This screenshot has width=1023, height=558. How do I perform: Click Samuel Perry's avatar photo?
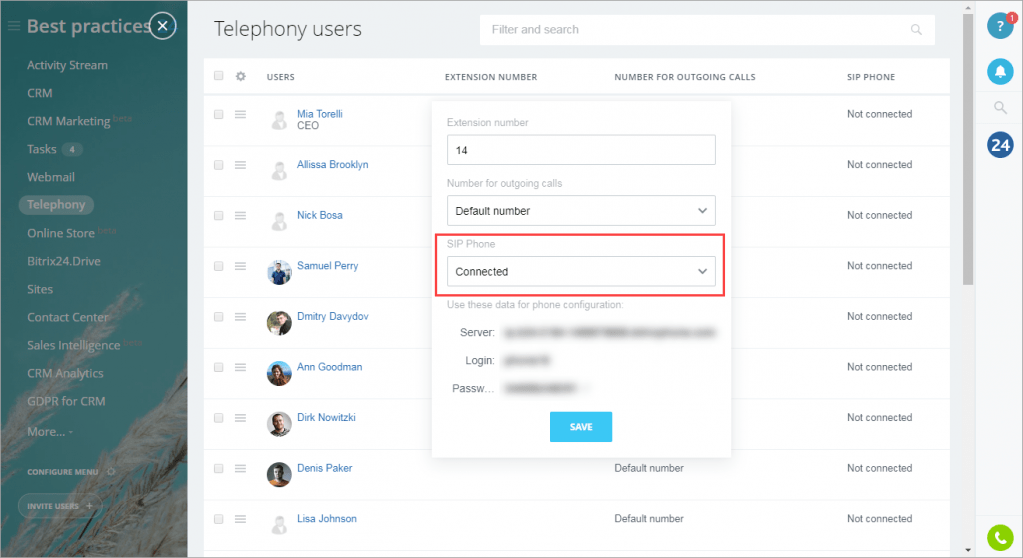tap(279, 272)
